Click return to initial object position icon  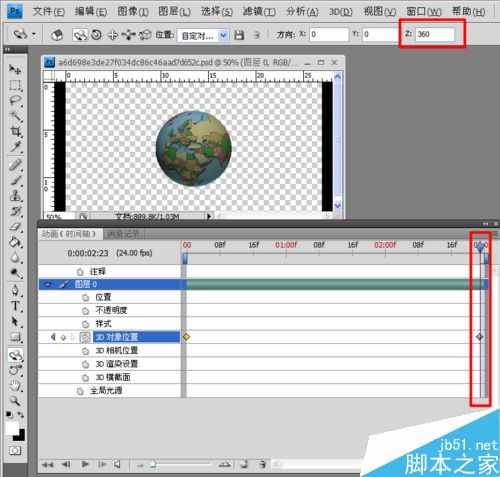click(57, 35)
